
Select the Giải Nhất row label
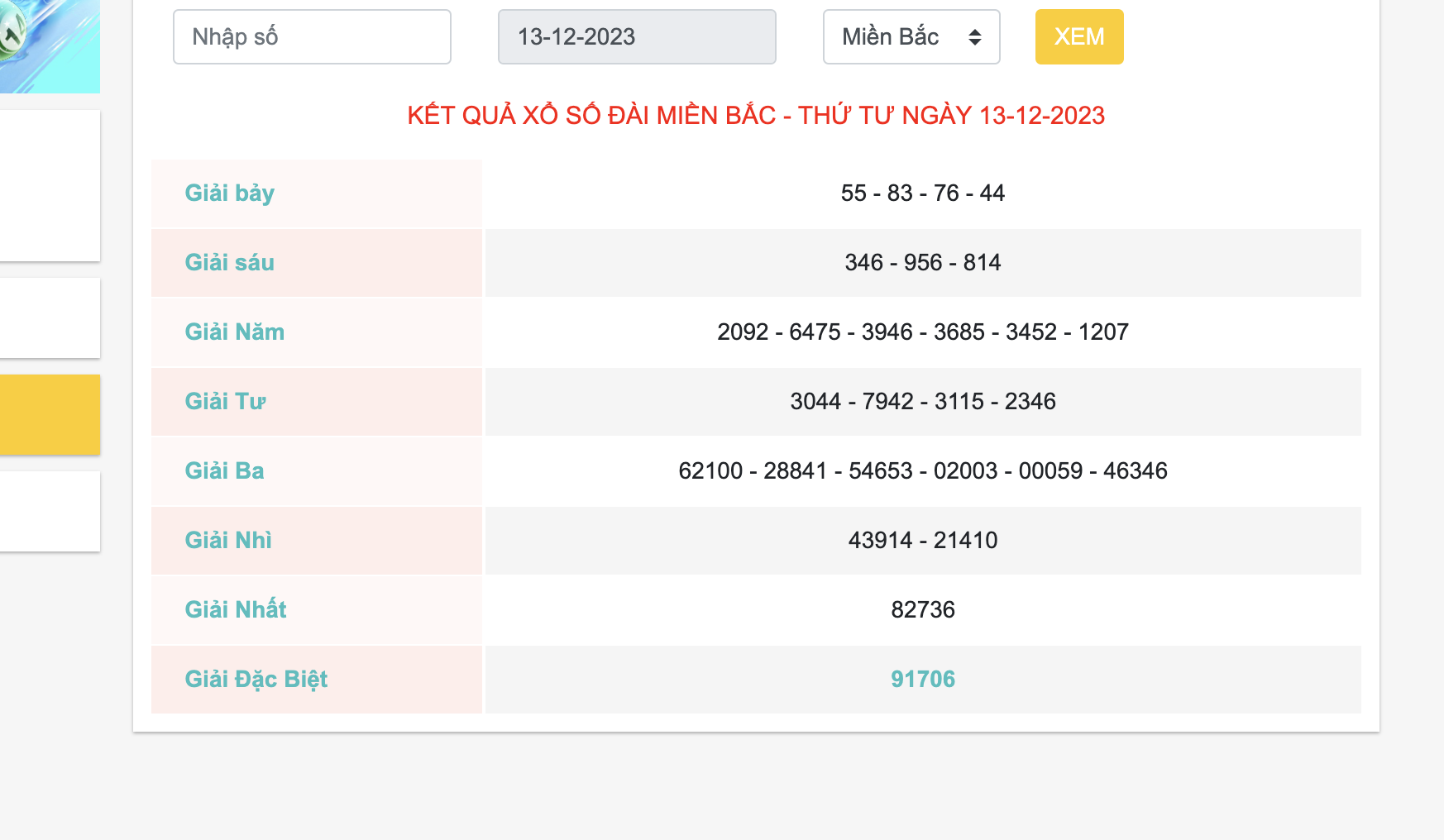[236, 610]
